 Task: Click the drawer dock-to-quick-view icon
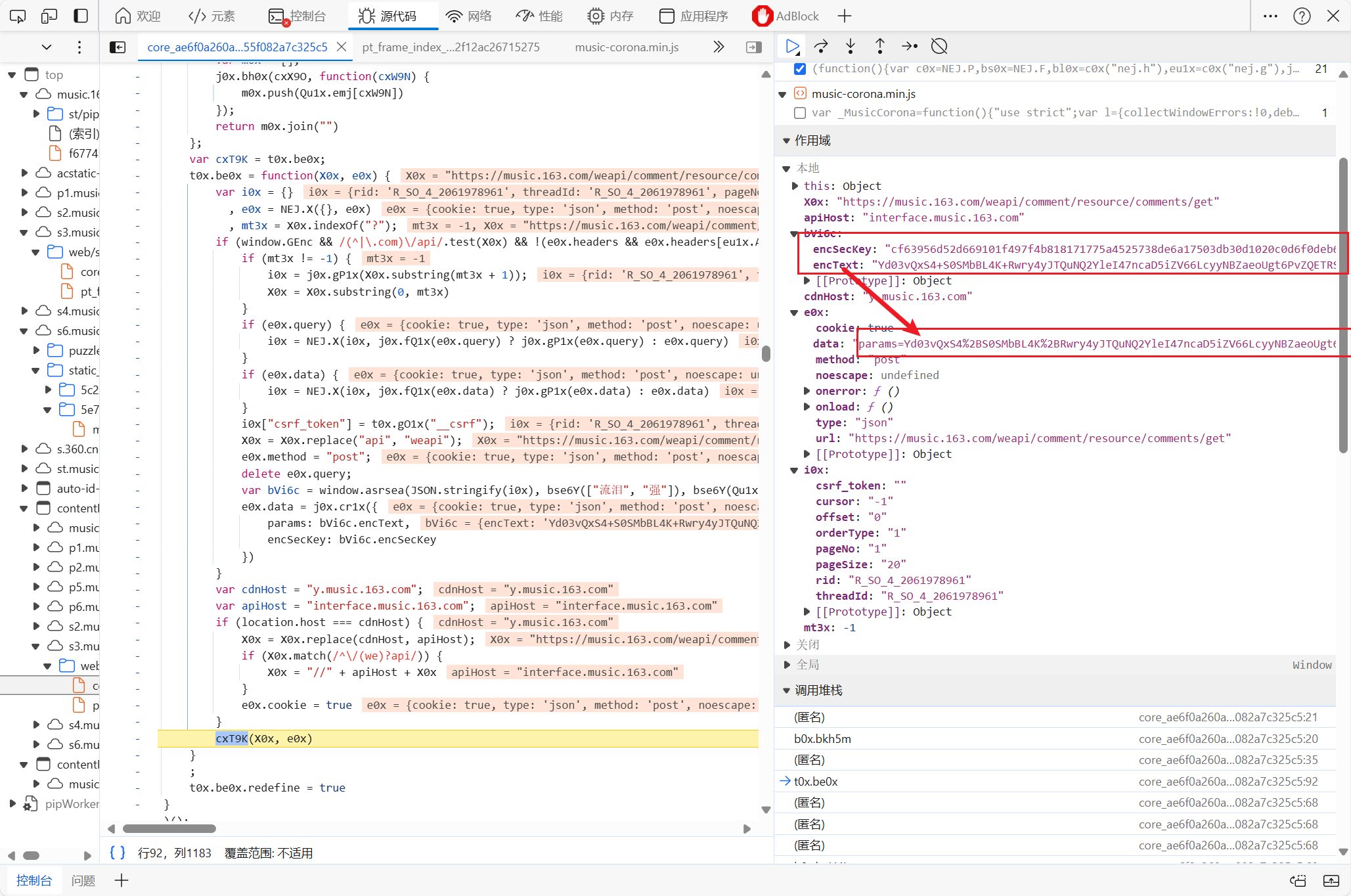1298,880
